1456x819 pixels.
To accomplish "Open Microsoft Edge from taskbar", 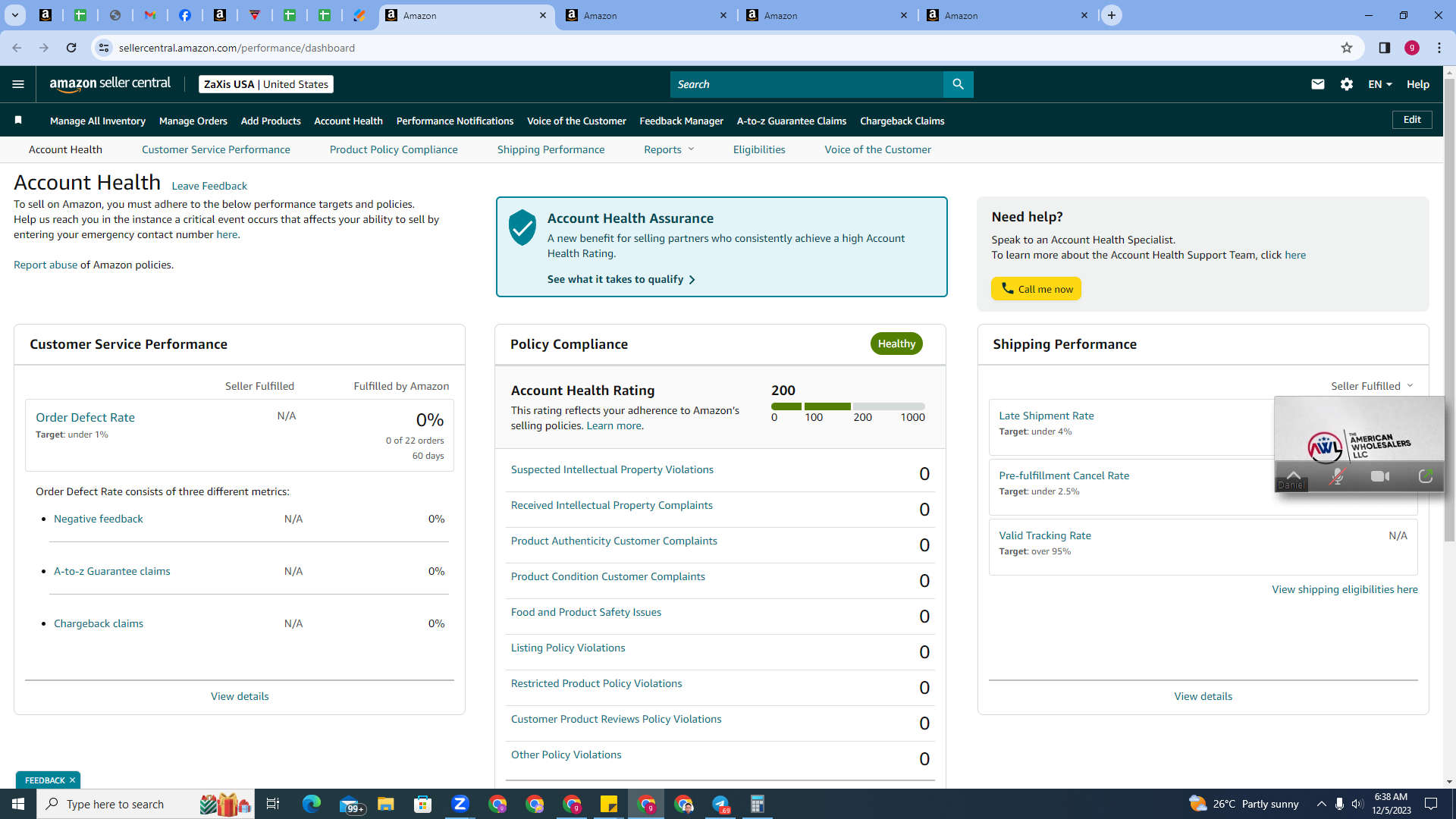I will (312, 804).
